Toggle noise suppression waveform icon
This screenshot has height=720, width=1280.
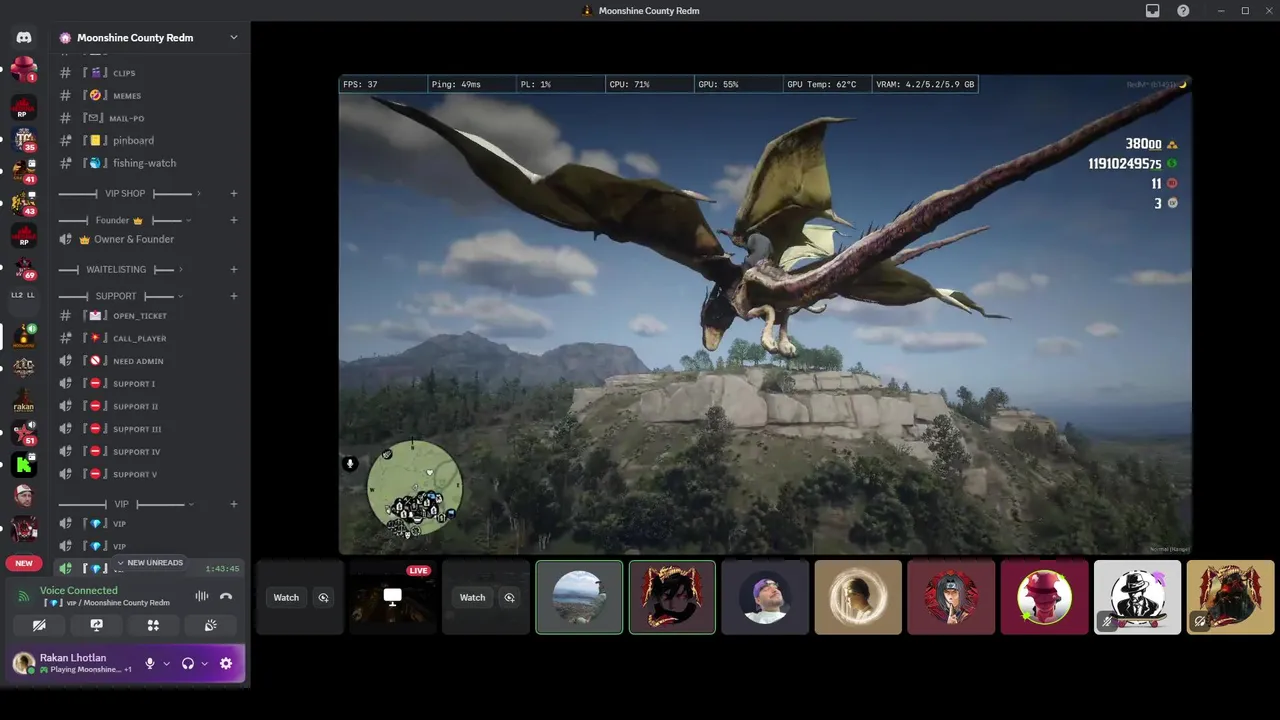(202, 596)
